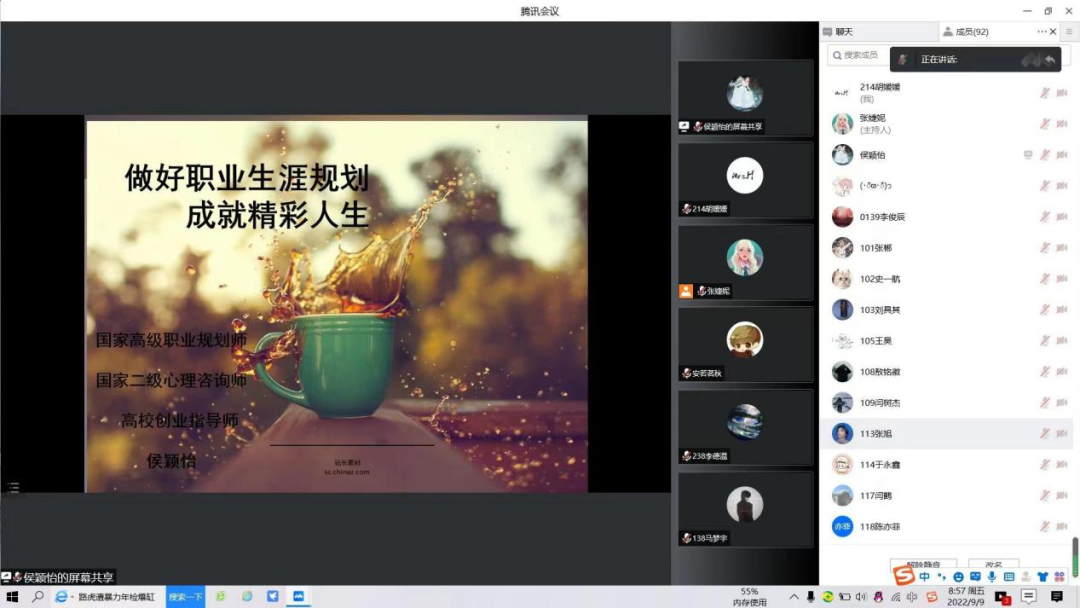Screen dimensions: 1080x608
Task: Click the Sogou voice input microphone
Action: pos(992,577)
